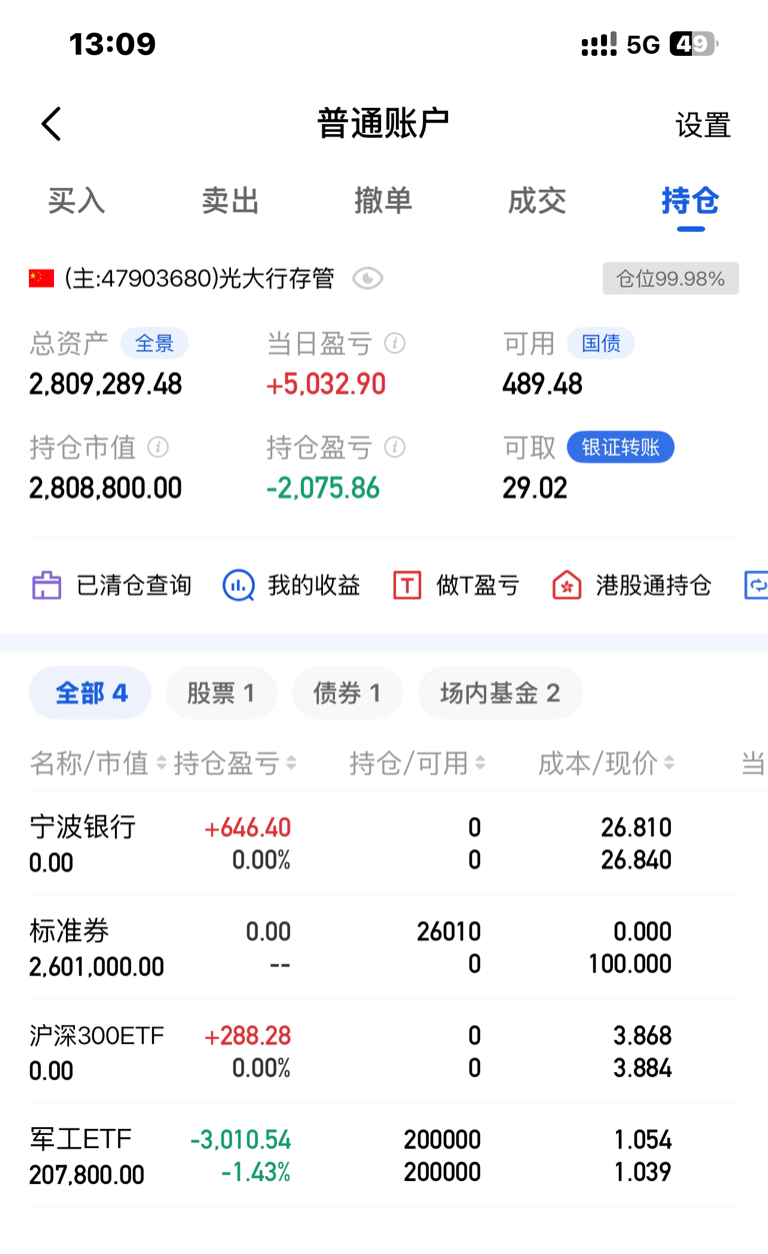This screenshot has width=768, height=1254.
Task: Sort by 持仓盈亏 column header
Action: pyautogui.click(x=235, y=764)
